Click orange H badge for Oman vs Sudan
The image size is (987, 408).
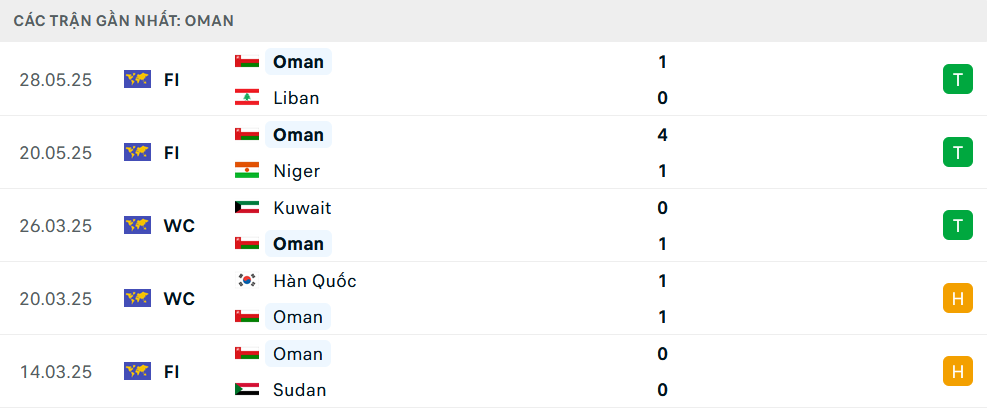pyautogui.click(x=957, y=371)
